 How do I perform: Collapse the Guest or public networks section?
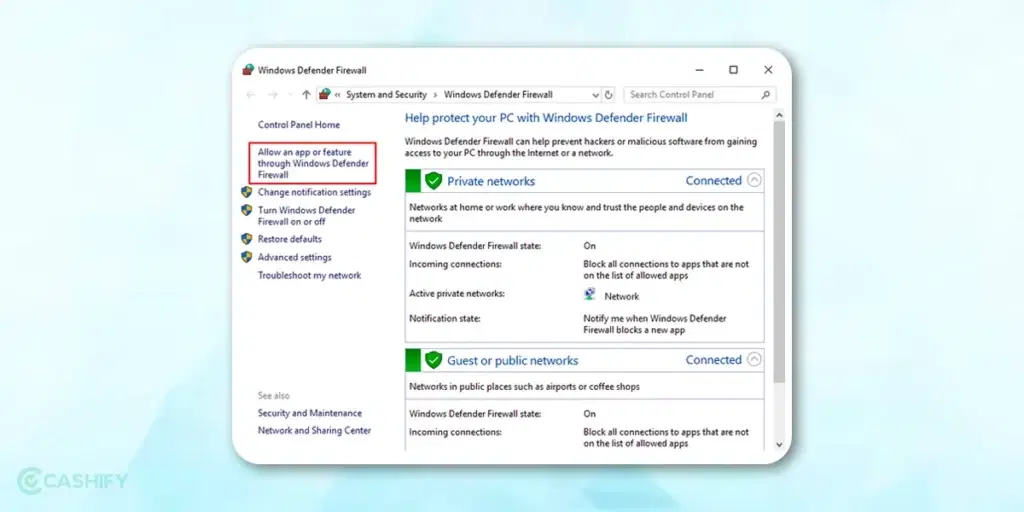pyautogui.click(x=754, y=359)
